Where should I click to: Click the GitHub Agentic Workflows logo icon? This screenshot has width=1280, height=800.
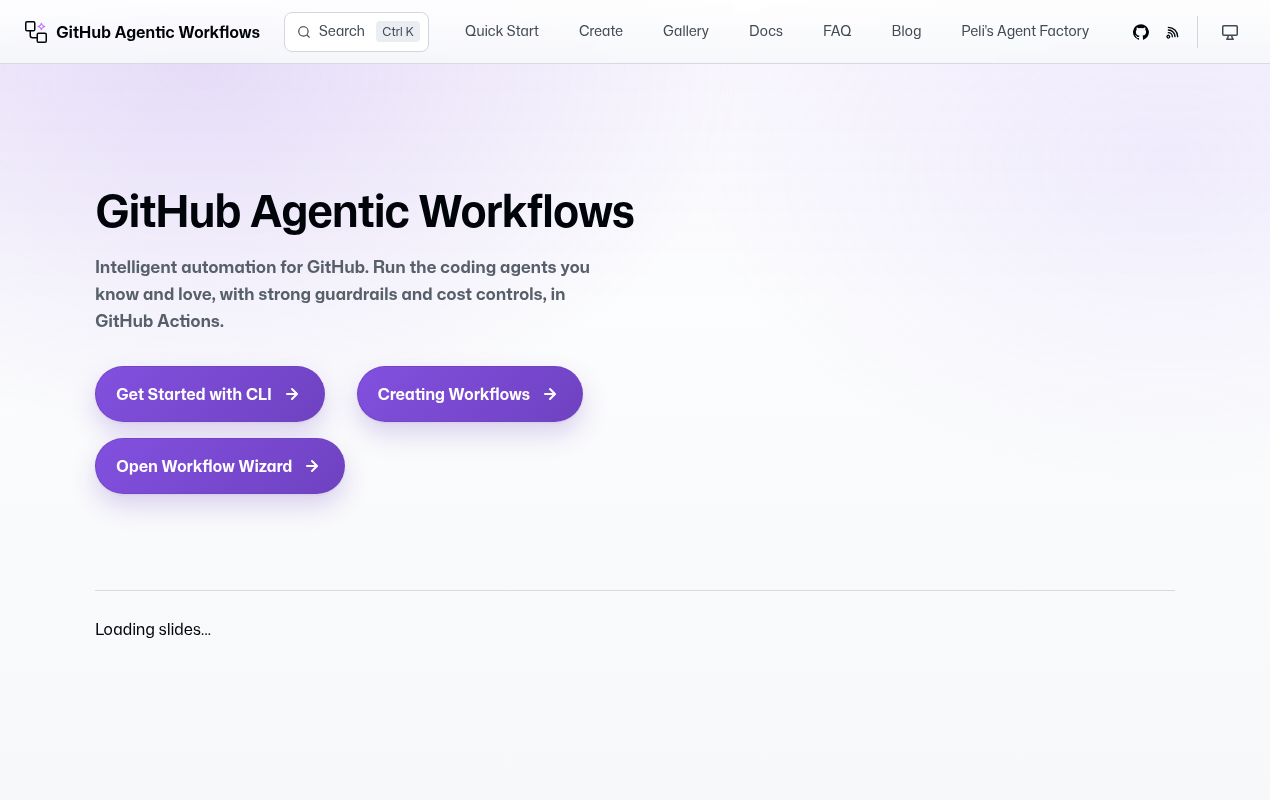pos(36,32)
